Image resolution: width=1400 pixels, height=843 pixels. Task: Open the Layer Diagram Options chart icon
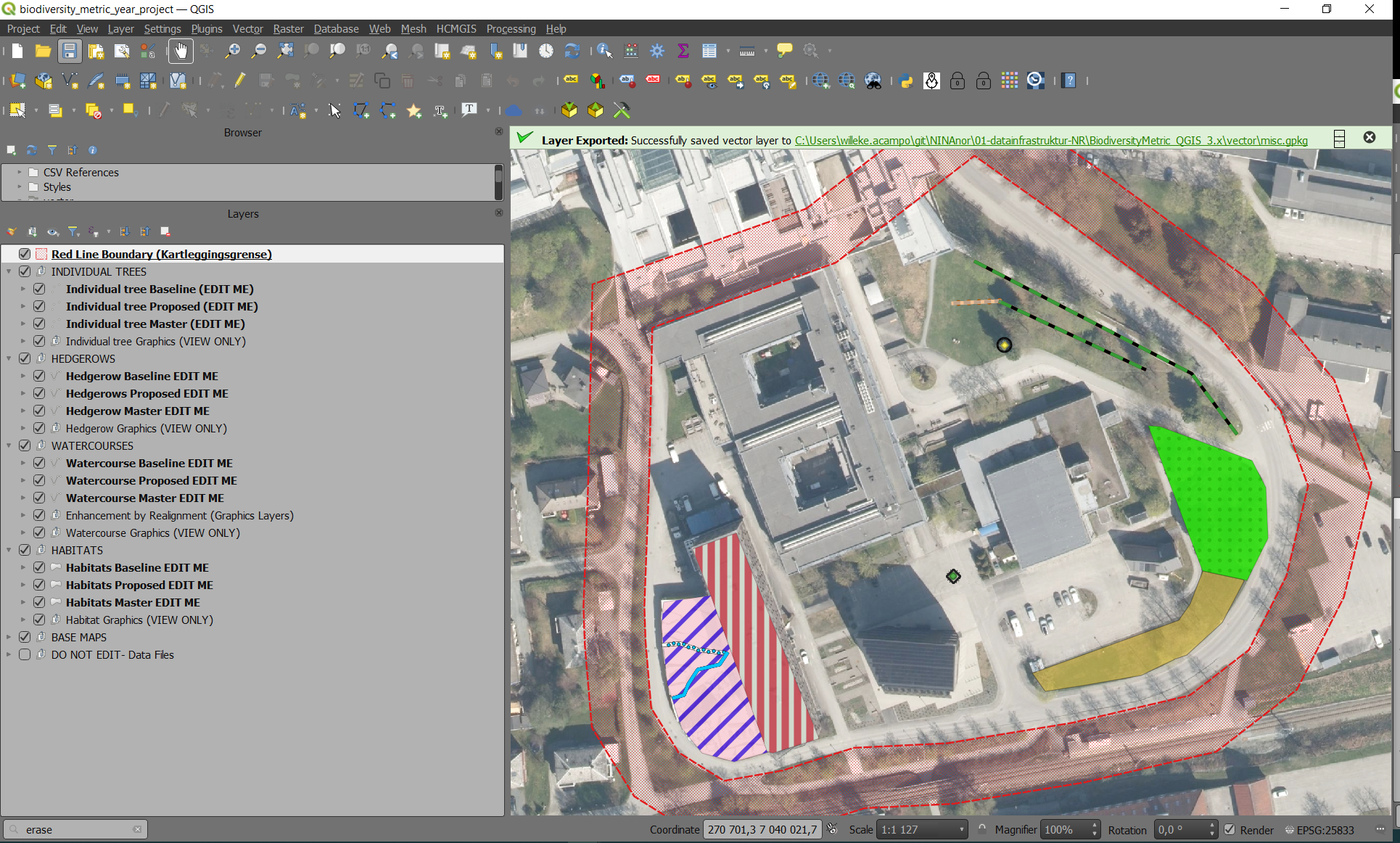(597, 81)
